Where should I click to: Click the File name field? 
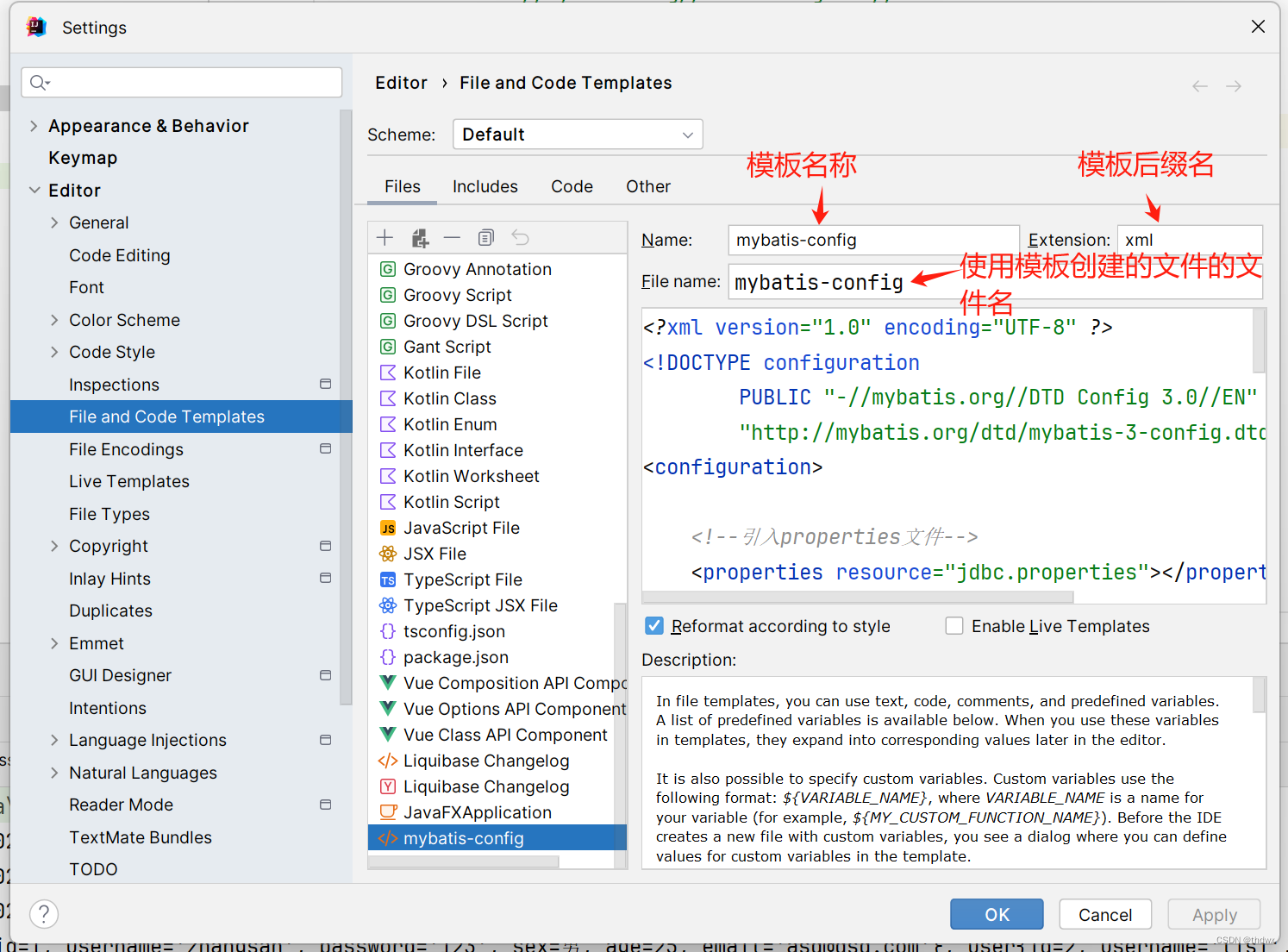coord(995,282)
